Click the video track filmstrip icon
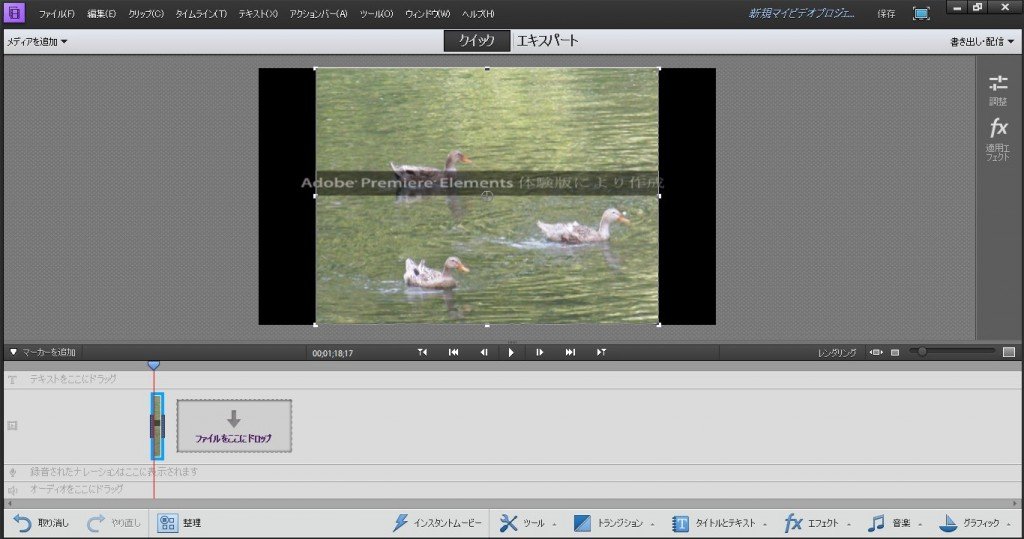Viewport: 1024px width, 539px height. 12,425
